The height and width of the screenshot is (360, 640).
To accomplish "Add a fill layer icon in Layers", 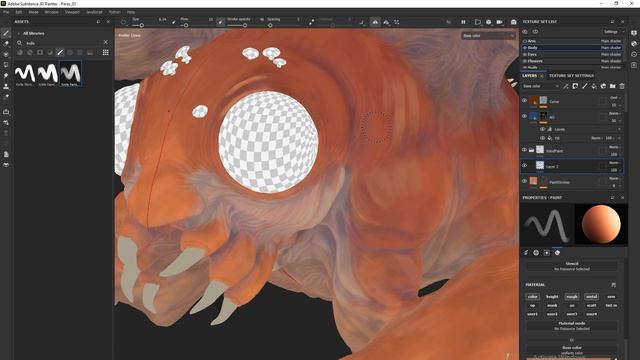I will pos(594,86).
